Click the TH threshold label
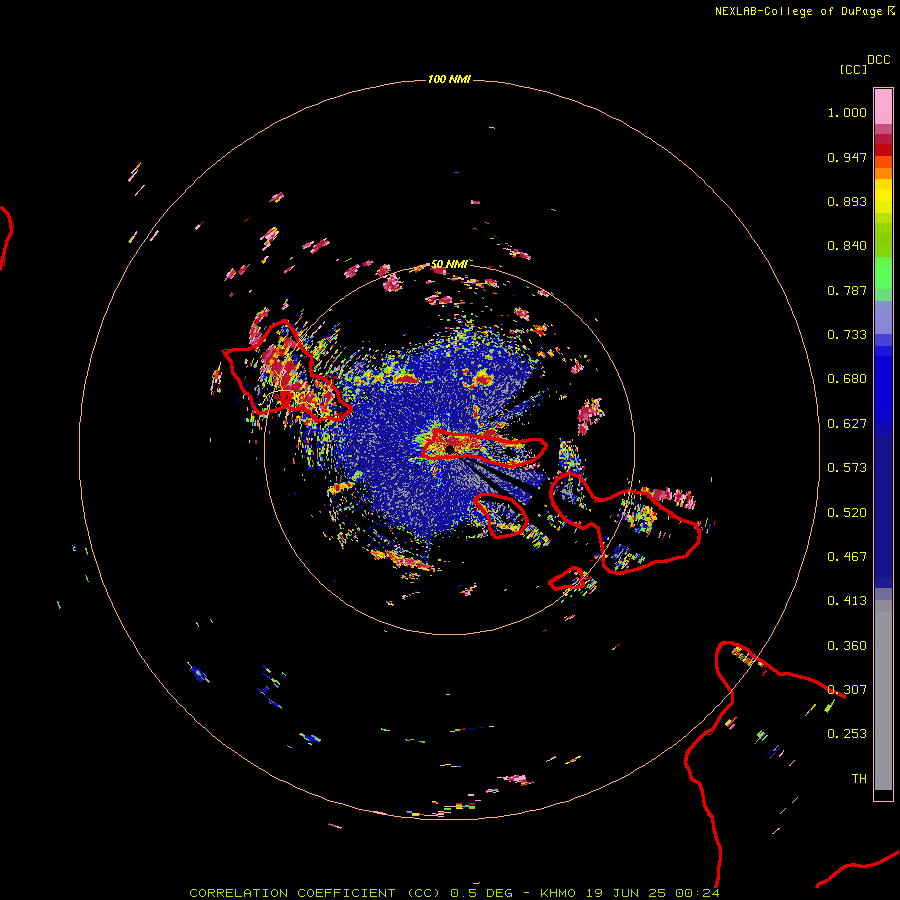 click(859, 779)
